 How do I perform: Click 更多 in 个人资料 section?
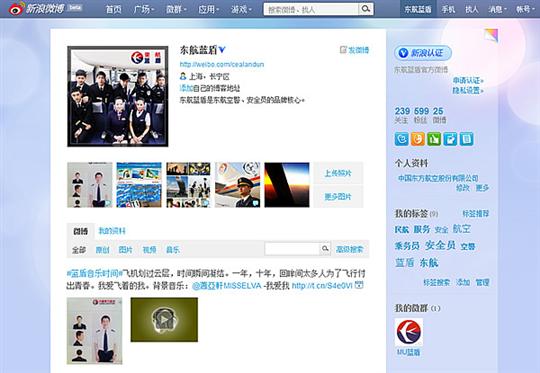tap(482, 188)
